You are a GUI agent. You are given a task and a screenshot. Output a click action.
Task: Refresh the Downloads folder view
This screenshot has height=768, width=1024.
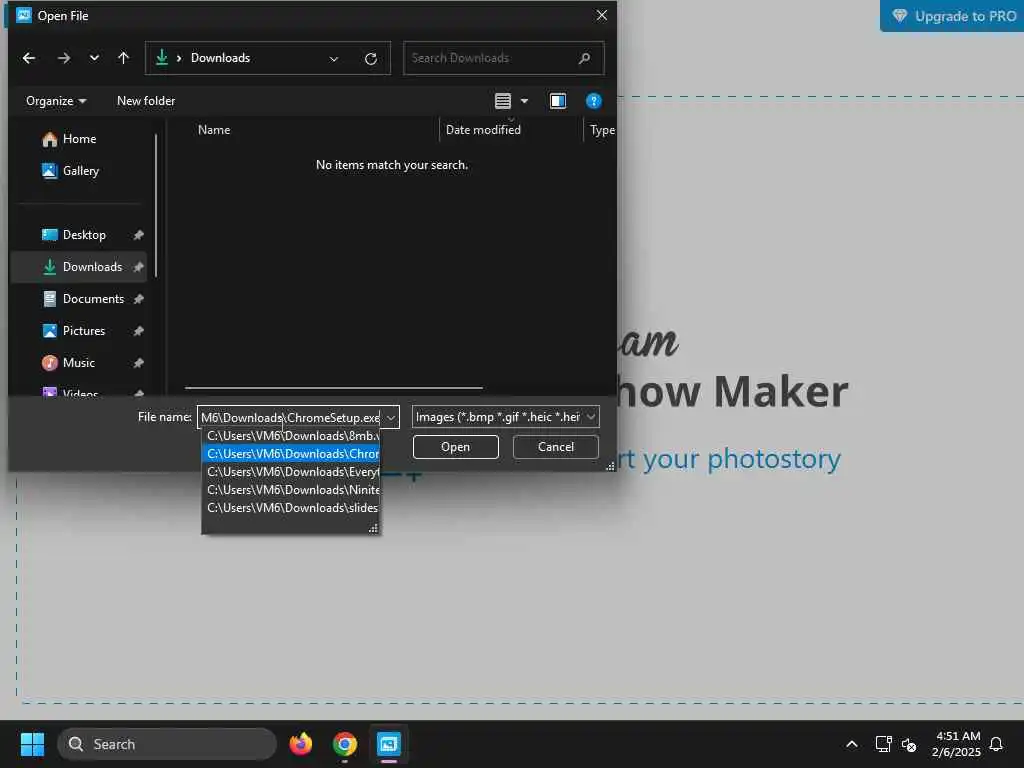click(371, 59)
